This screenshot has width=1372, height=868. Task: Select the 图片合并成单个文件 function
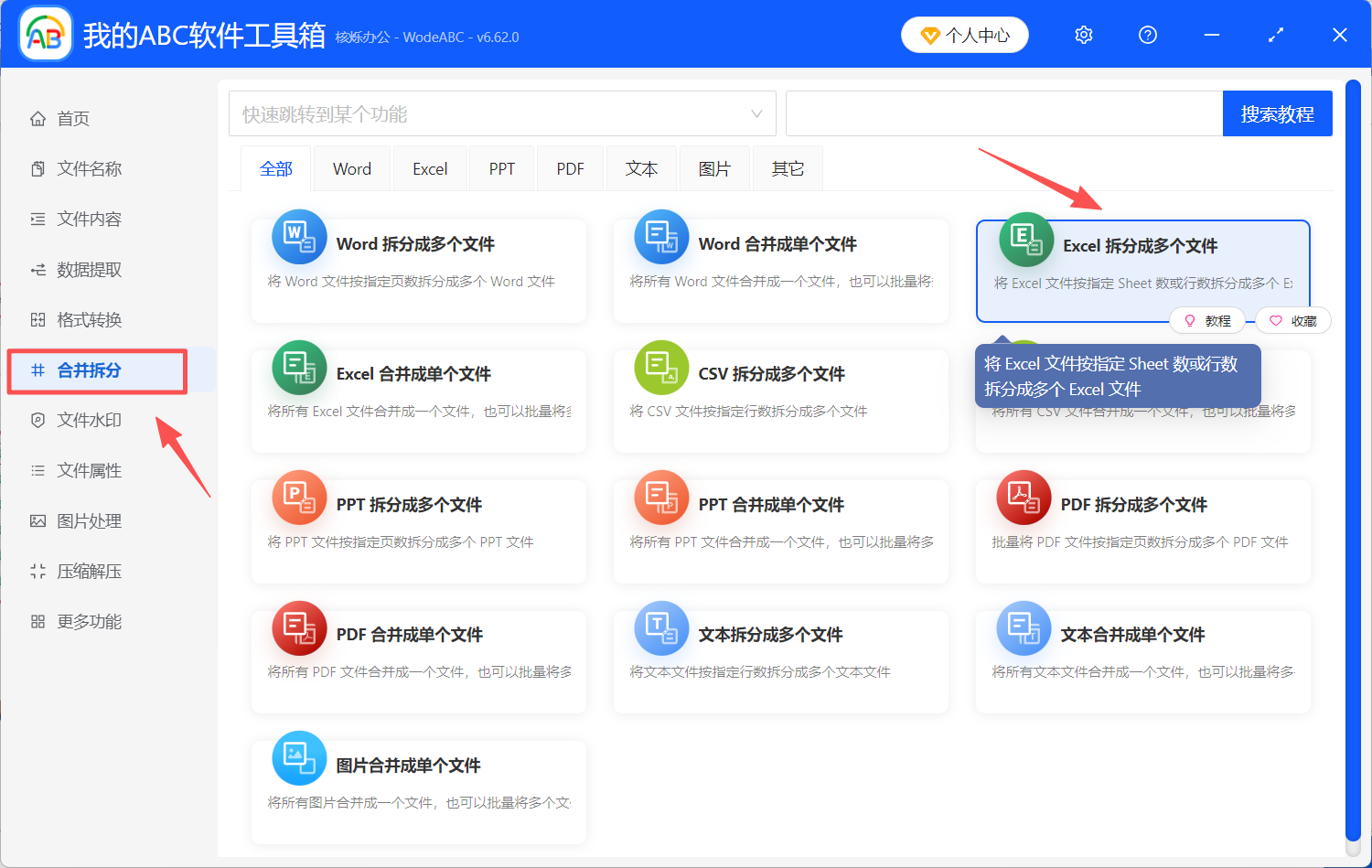pos(416,765)
